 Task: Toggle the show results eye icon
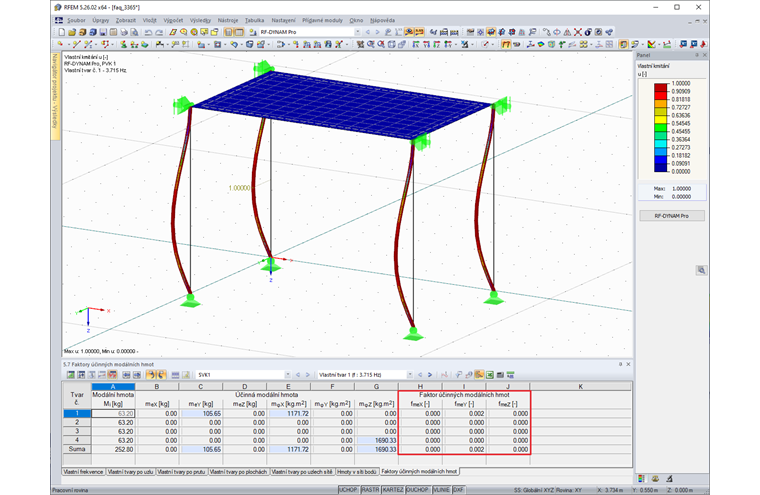[x=409, y=32]
